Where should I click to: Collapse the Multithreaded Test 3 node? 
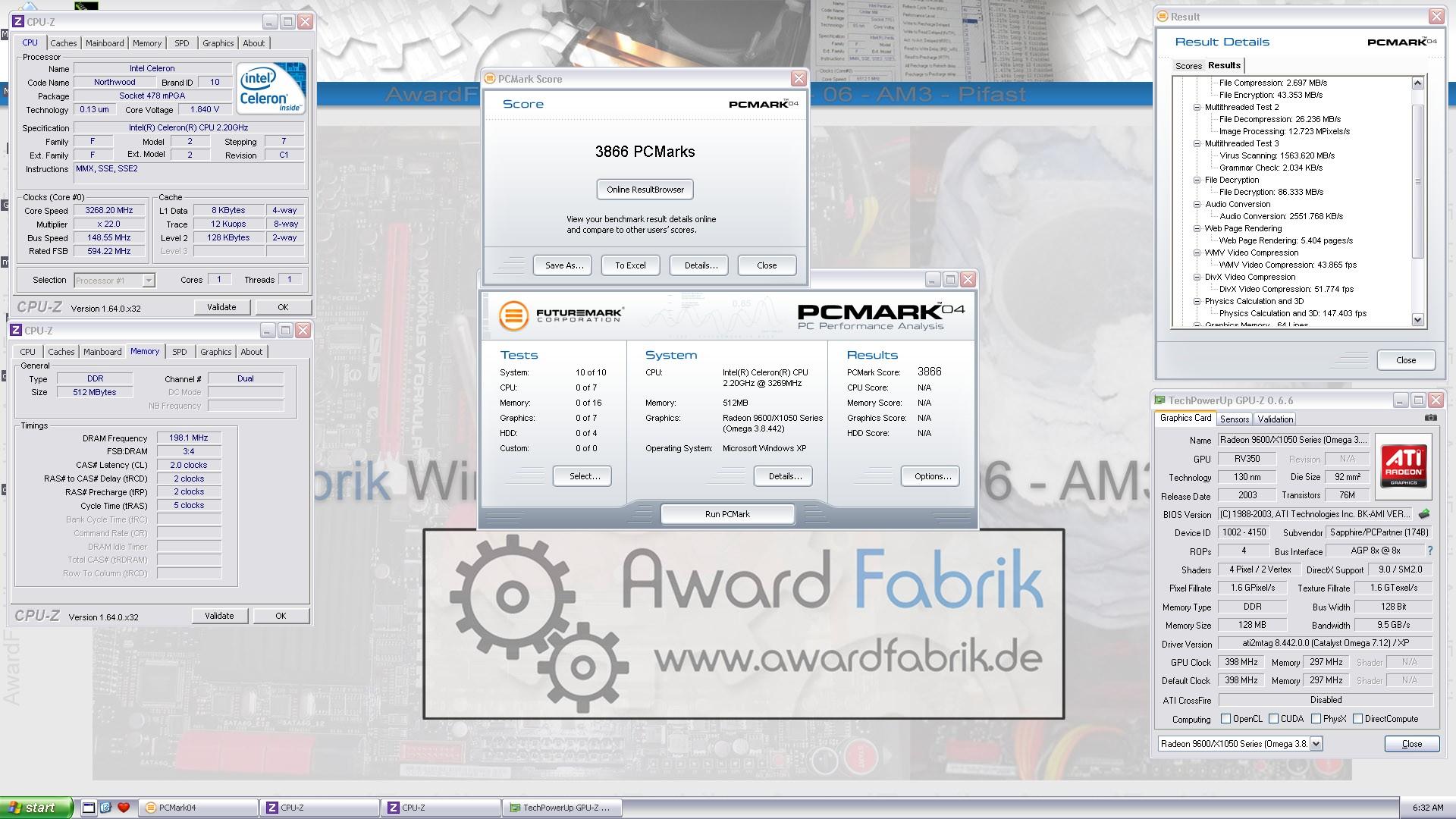tap(1197, 143)
